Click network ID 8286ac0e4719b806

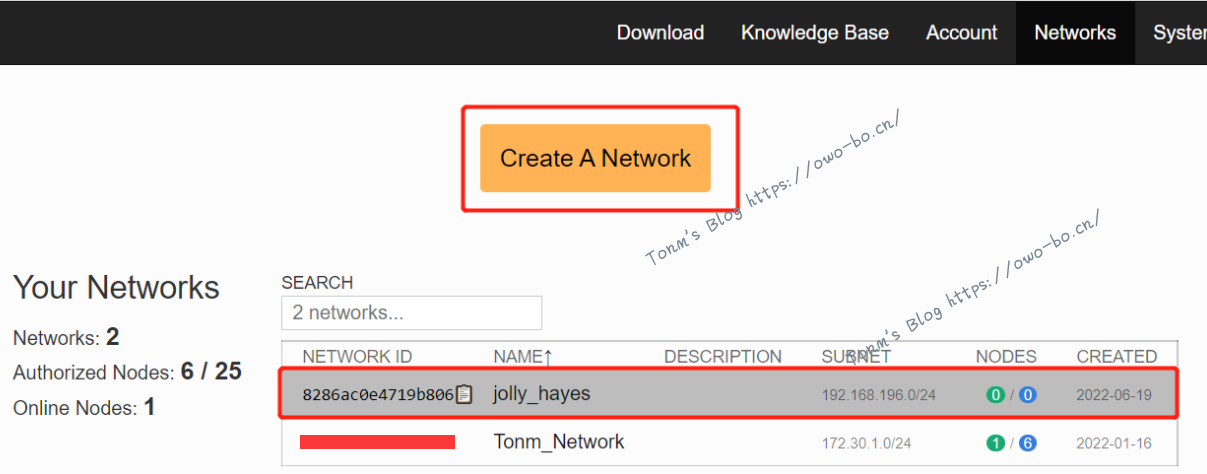[x=377, y=395]
